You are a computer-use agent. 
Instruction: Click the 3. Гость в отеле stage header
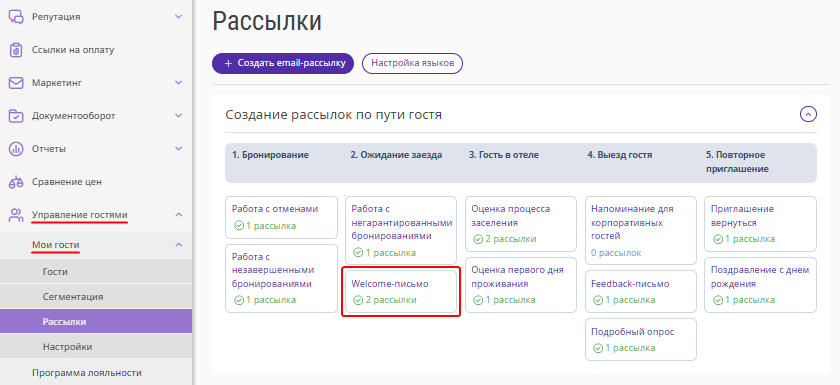(504, 155)
